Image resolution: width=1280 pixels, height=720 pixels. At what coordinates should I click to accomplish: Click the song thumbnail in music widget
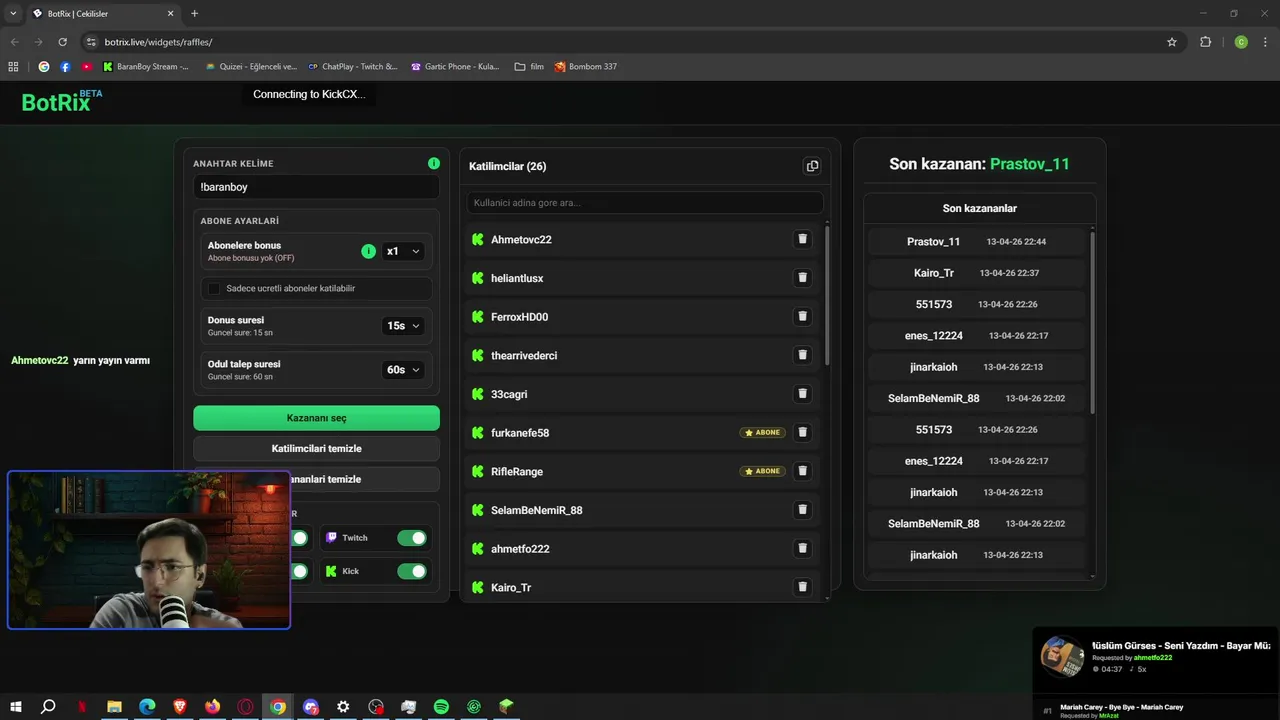pyautogui.click(x=1062, y=657)
